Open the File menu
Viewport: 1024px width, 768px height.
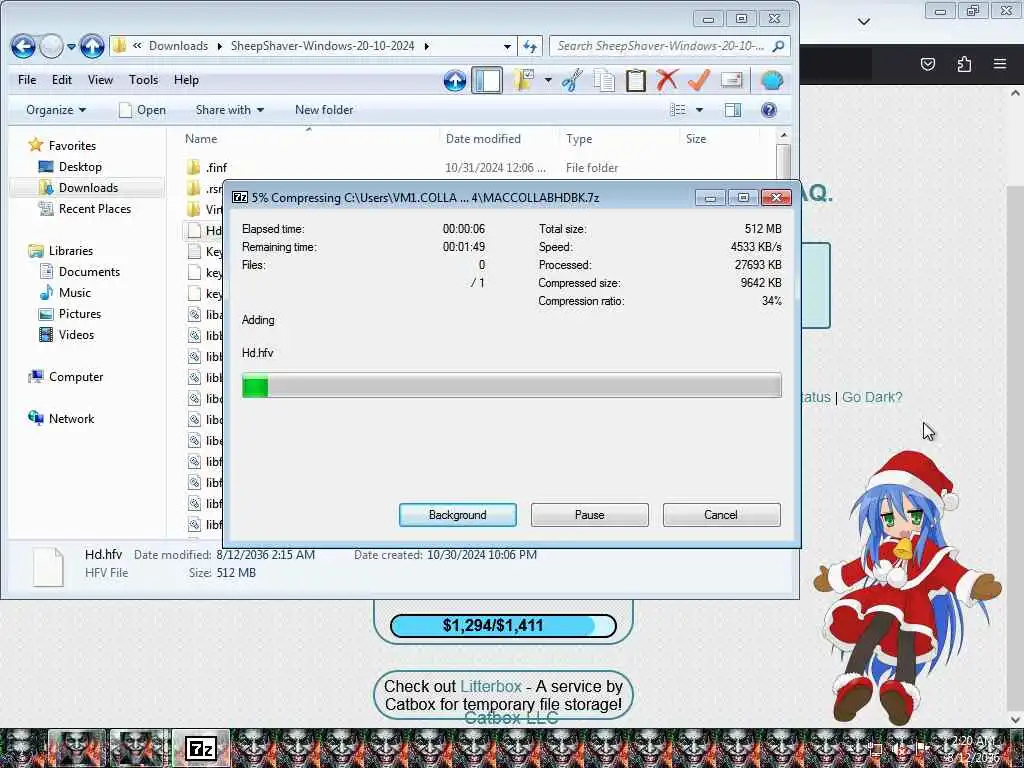(27, 80)
